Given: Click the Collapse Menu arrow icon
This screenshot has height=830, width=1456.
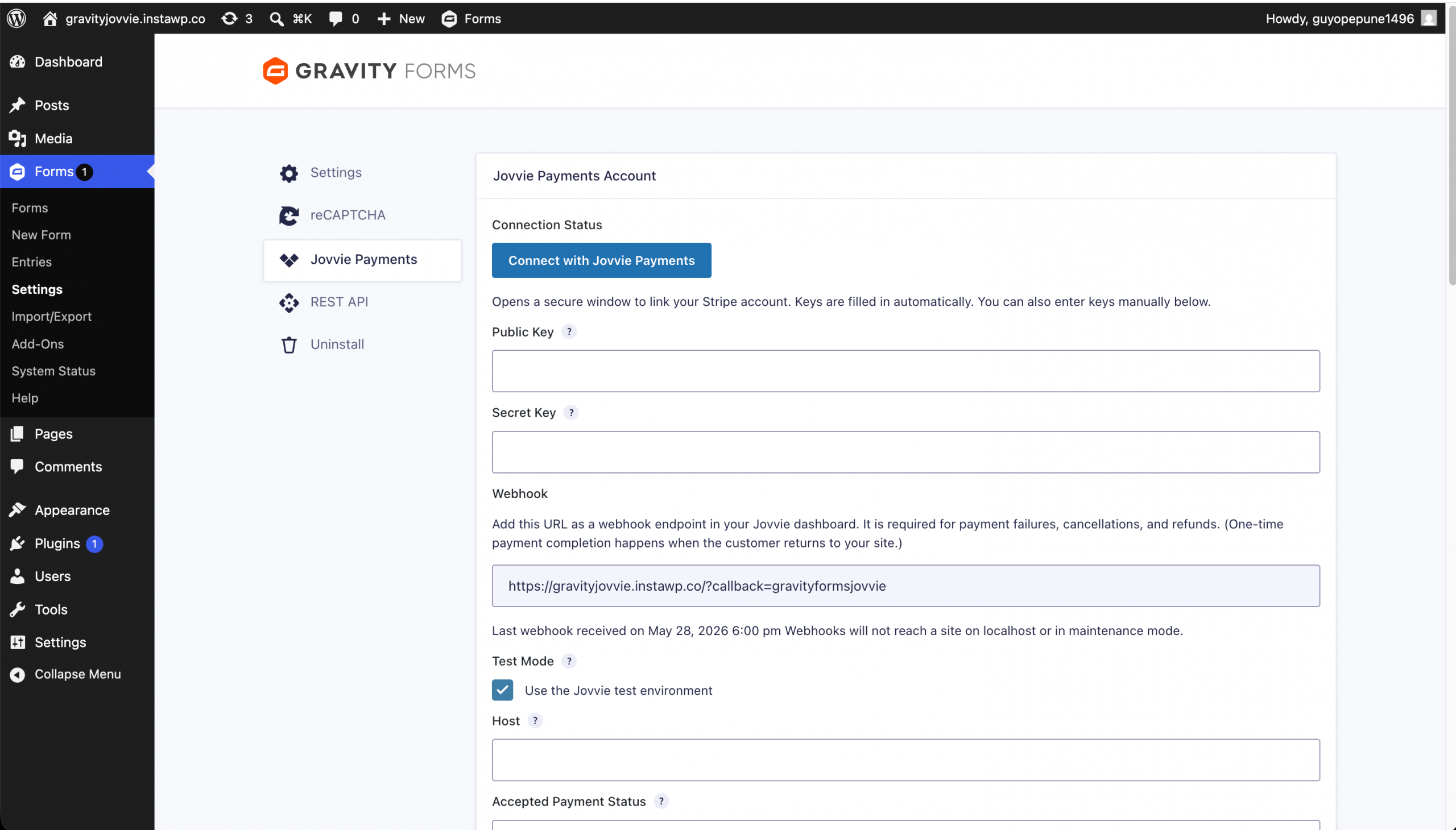Looking at the screenshot, I should 18,674.
